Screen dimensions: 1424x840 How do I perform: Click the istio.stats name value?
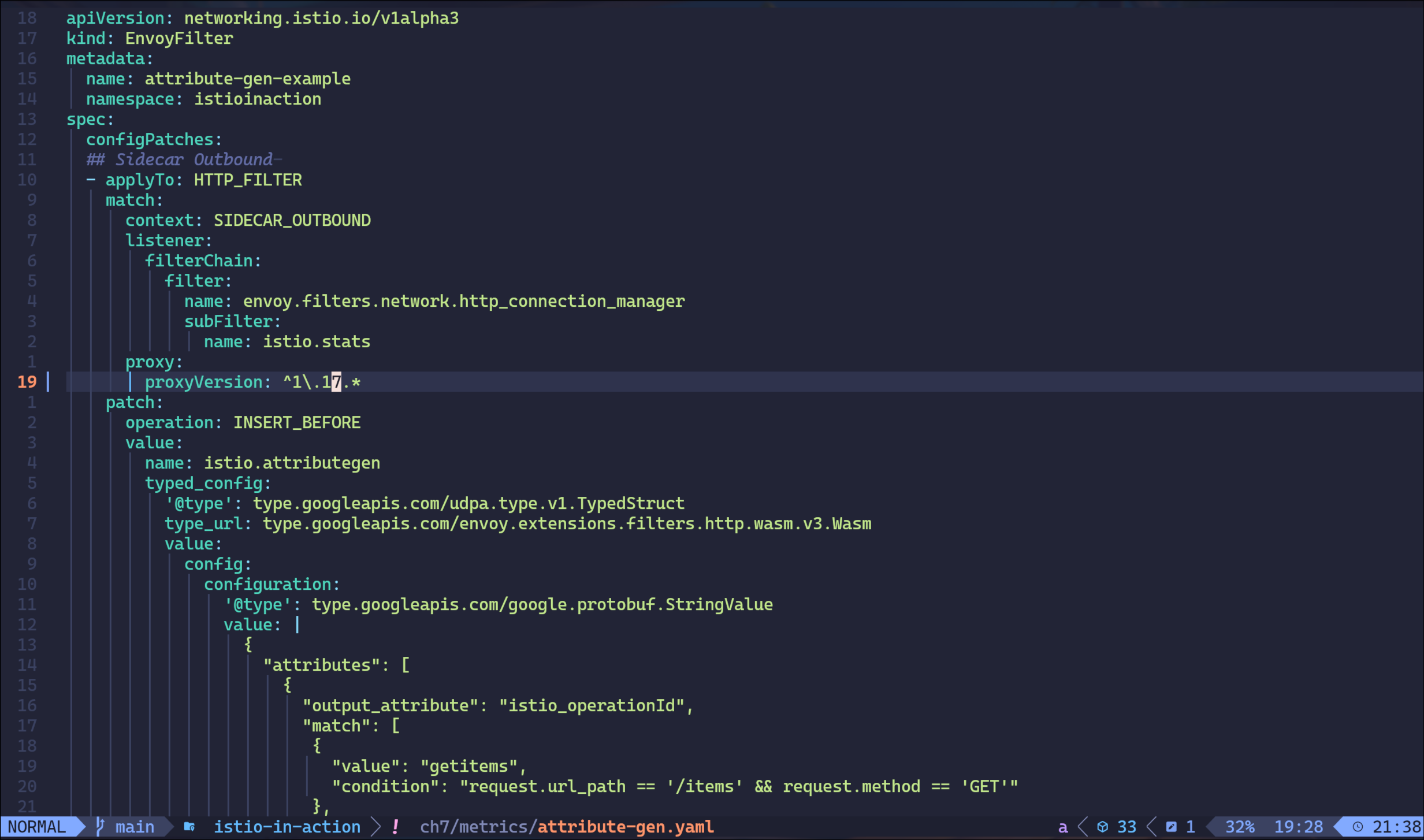(x=317, y=341)
